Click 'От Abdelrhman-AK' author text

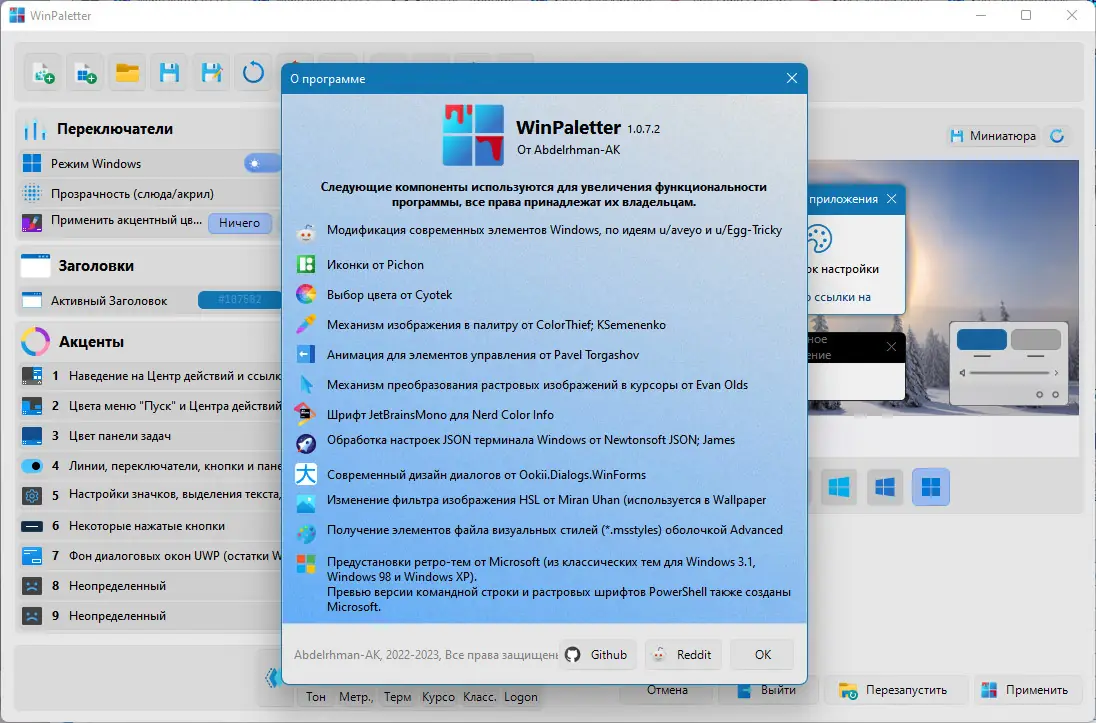pos(568,150)
